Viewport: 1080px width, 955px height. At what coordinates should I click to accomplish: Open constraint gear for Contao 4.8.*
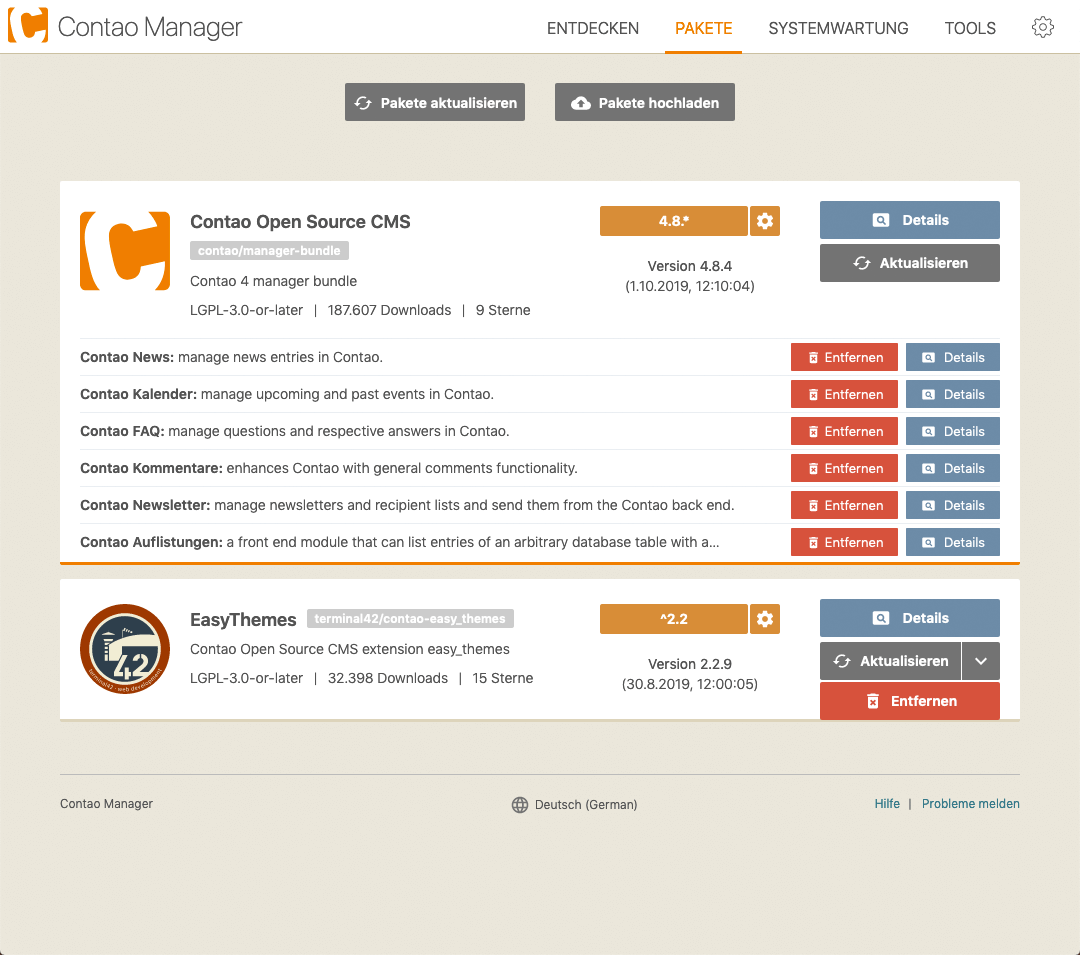point(765,221)
